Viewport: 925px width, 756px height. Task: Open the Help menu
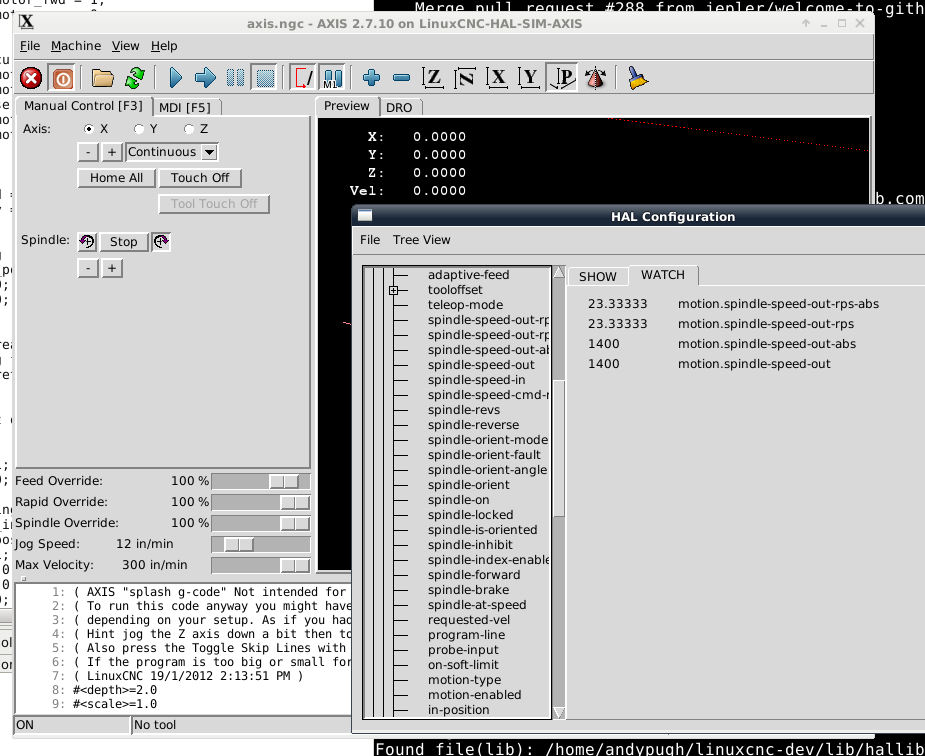(x=164, y=46)
